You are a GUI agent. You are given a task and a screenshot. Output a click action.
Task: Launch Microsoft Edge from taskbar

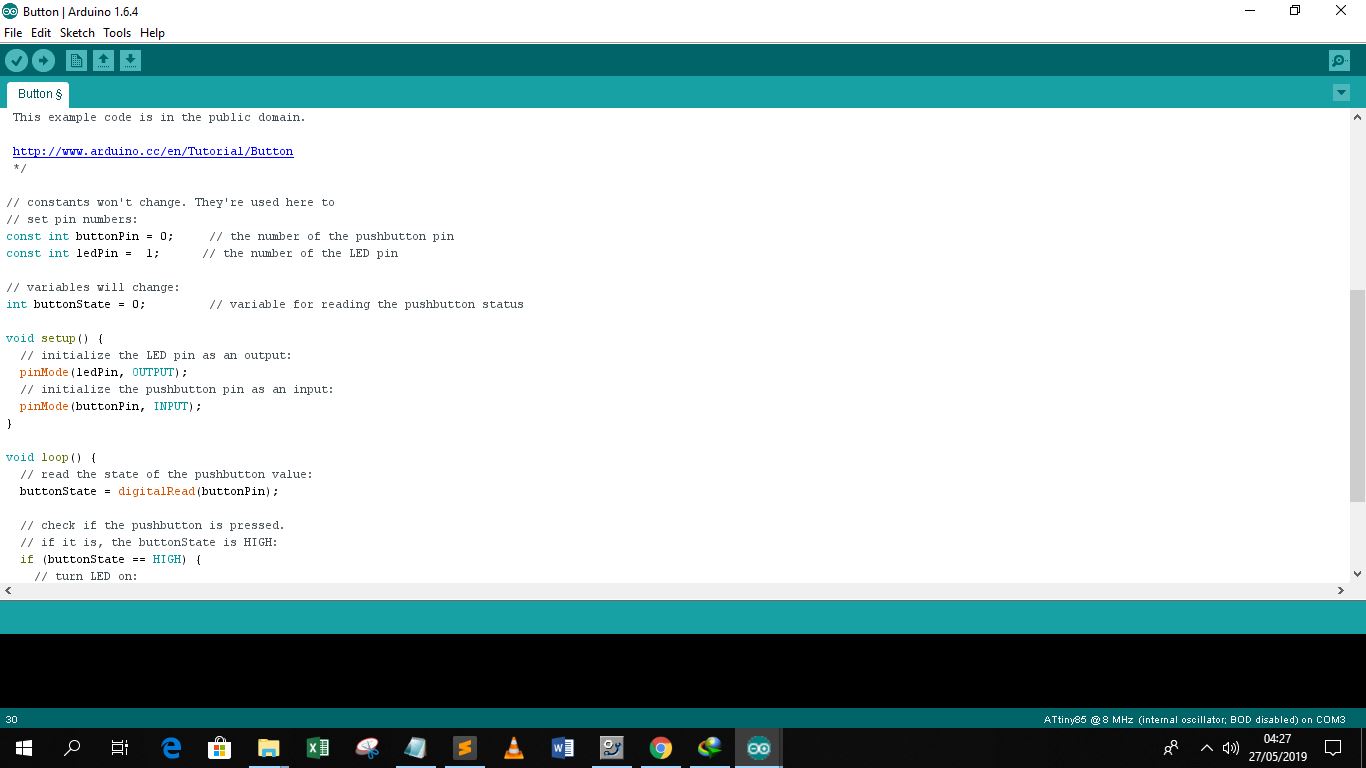(171, 748)
